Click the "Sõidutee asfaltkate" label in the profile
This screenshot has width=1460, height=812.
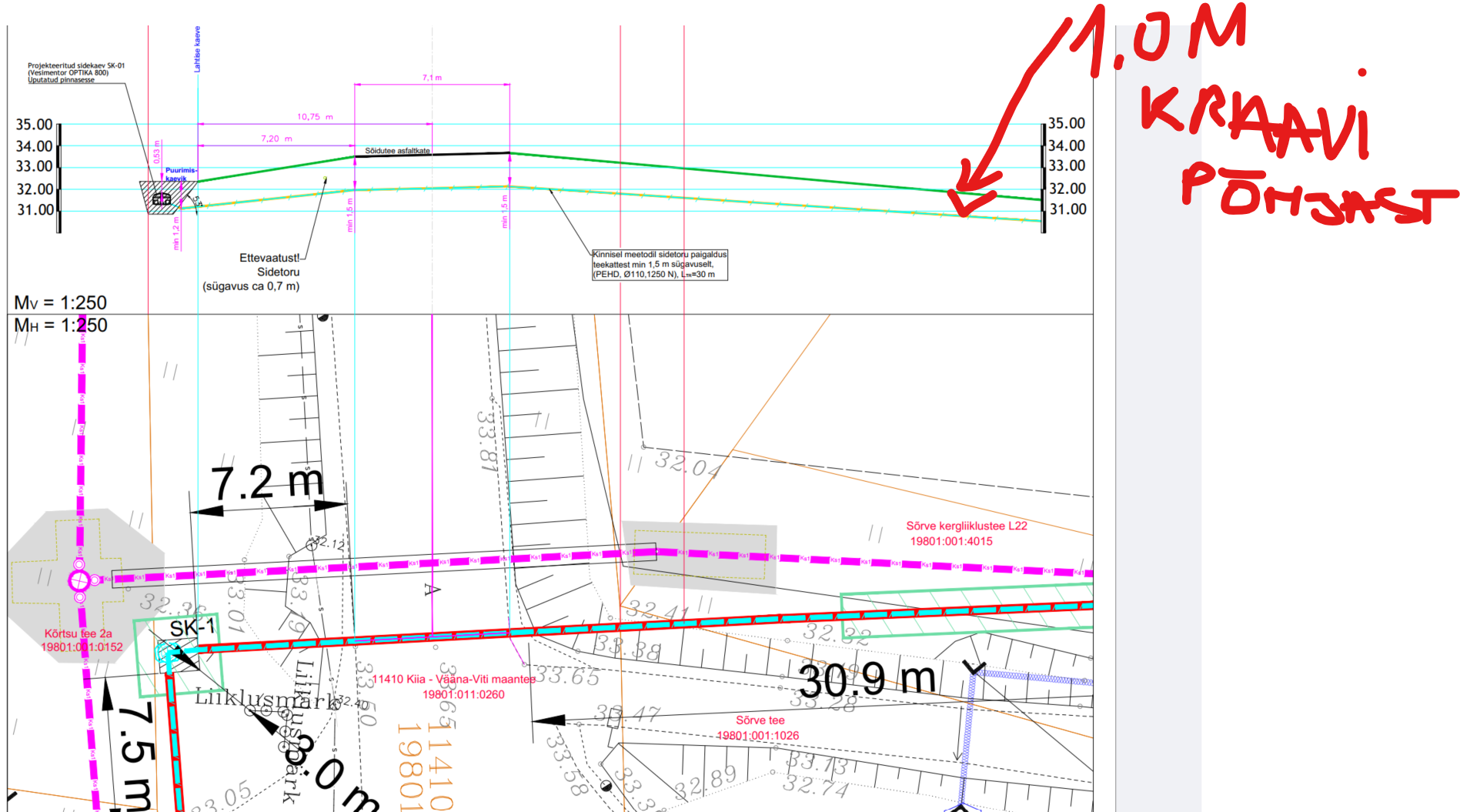click(397, 151)
